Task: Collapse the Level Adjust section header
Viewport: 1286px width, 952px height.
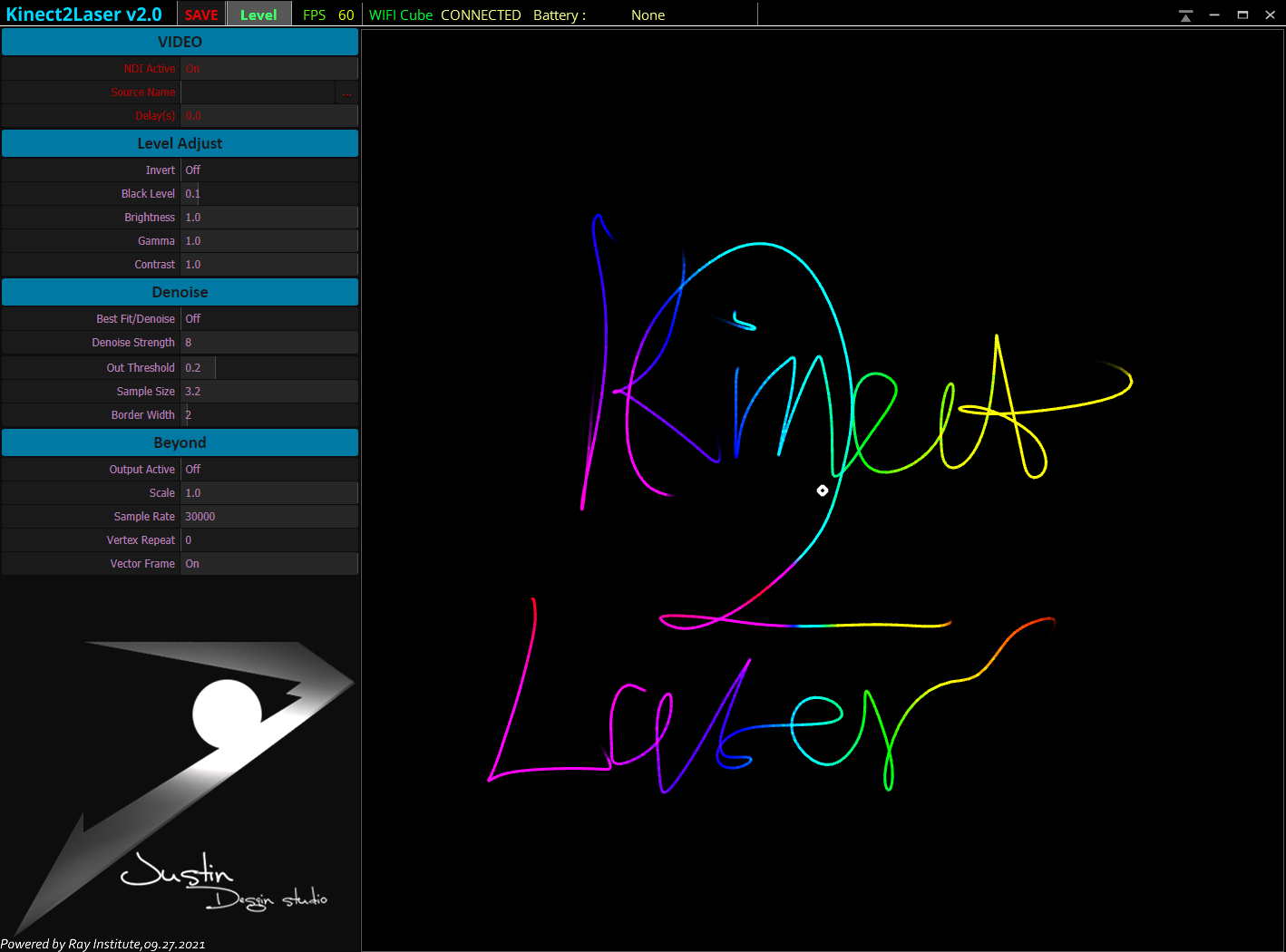Action: tap(180, 143)
